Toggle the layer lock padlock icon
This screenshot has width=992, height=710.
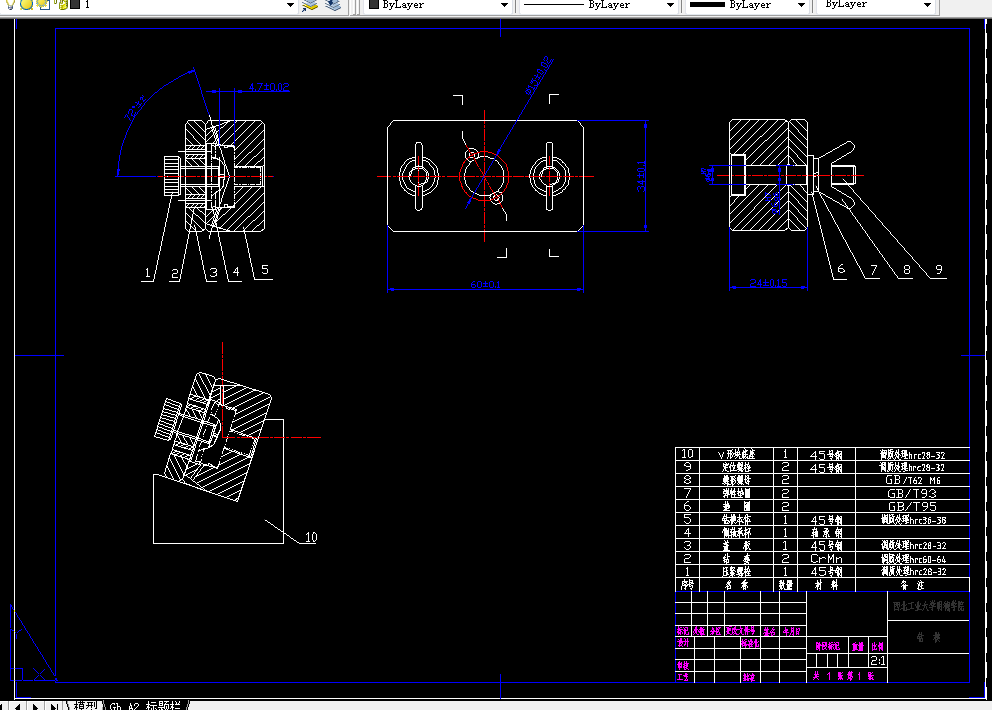tap(61, 4)
